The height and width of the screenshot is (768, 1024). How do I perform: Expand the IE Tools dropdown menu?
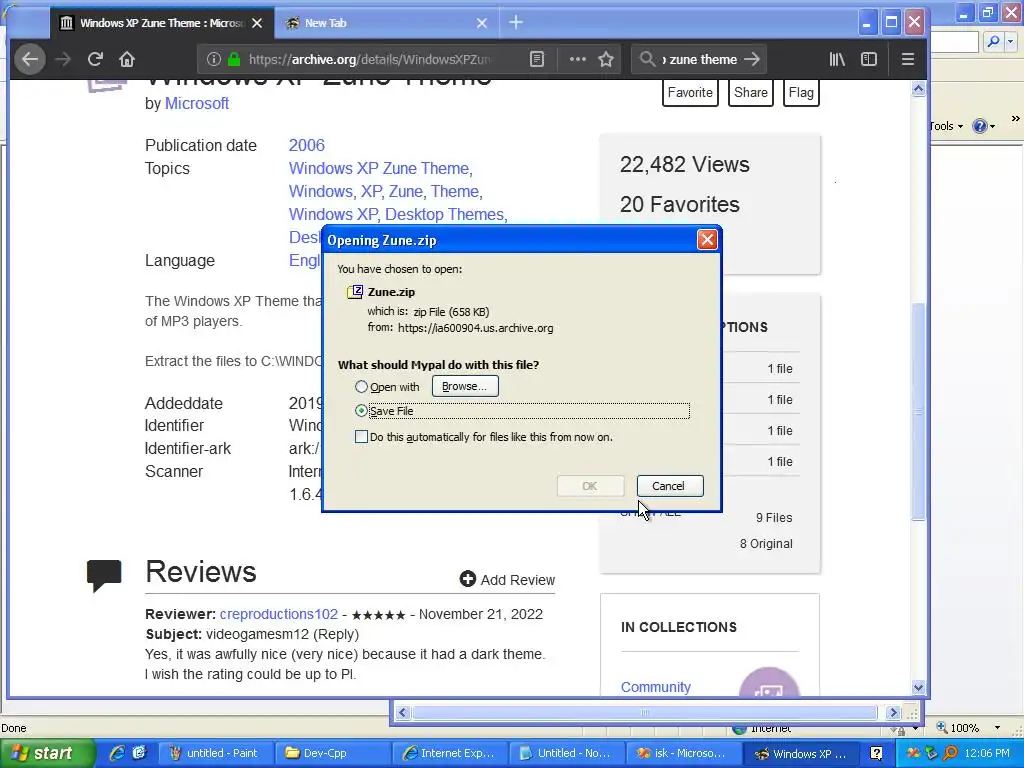click(947, 126)
